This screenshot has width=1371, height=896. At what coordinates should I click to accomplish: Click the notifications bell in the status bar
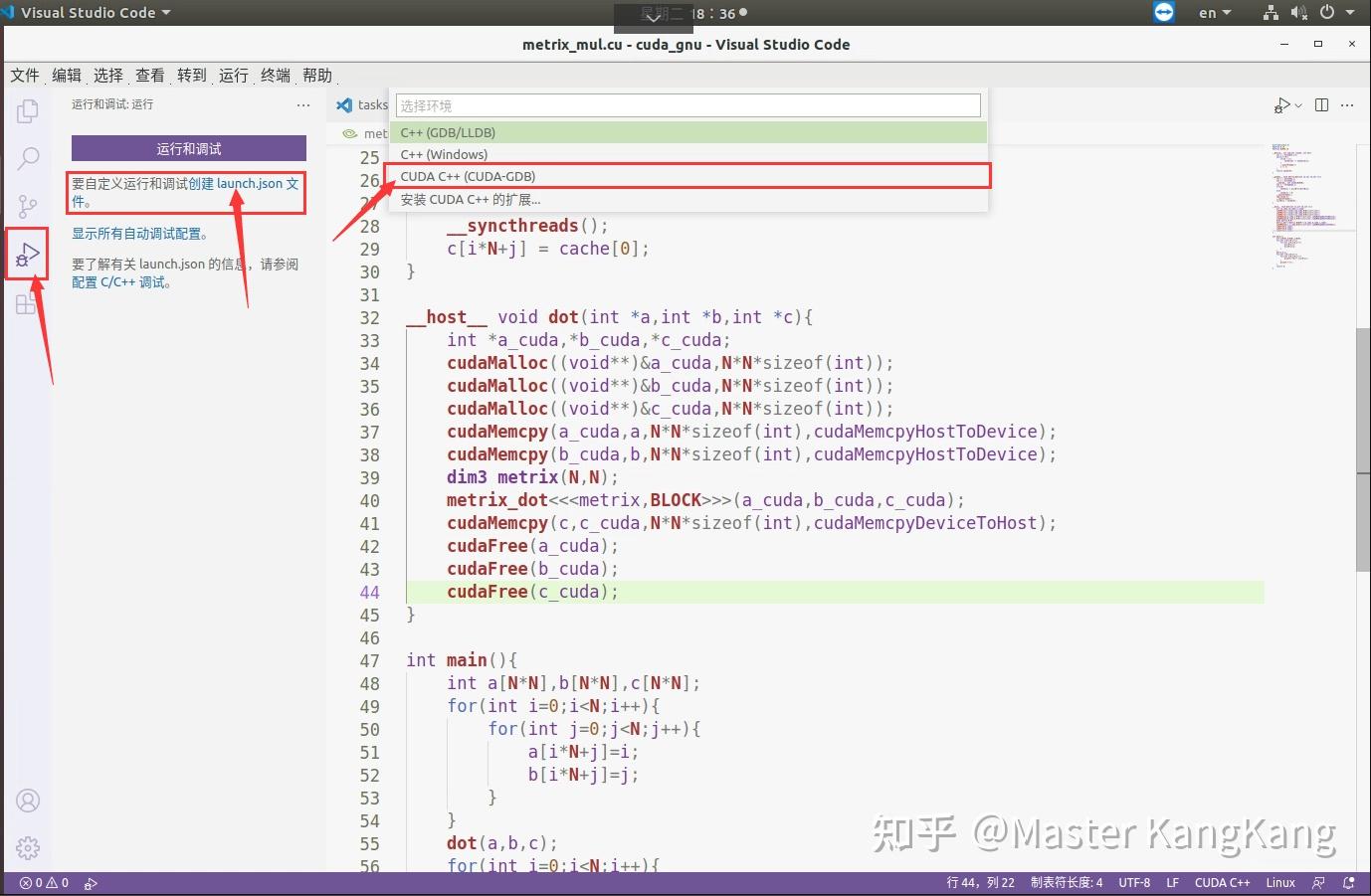pyautogui.click(x=1349, y=882)
